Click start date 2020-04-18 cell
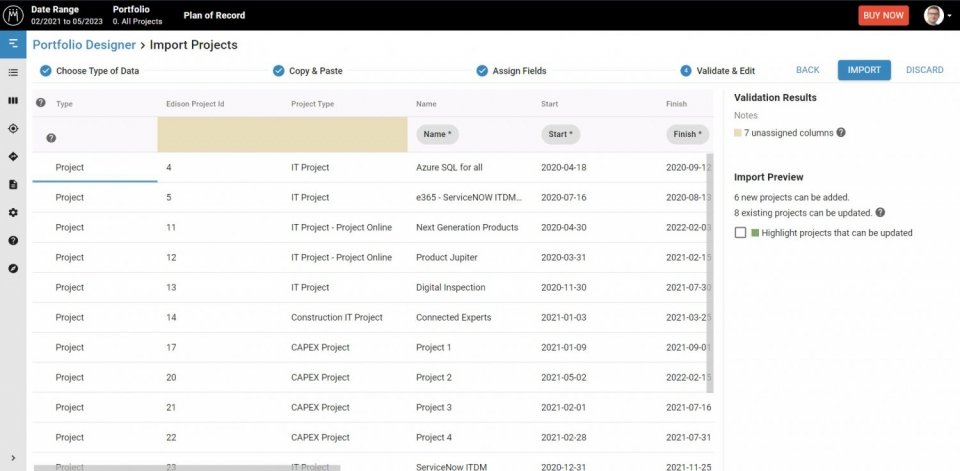The width and height of the screenshot is (960, 471). click(563, 167)
